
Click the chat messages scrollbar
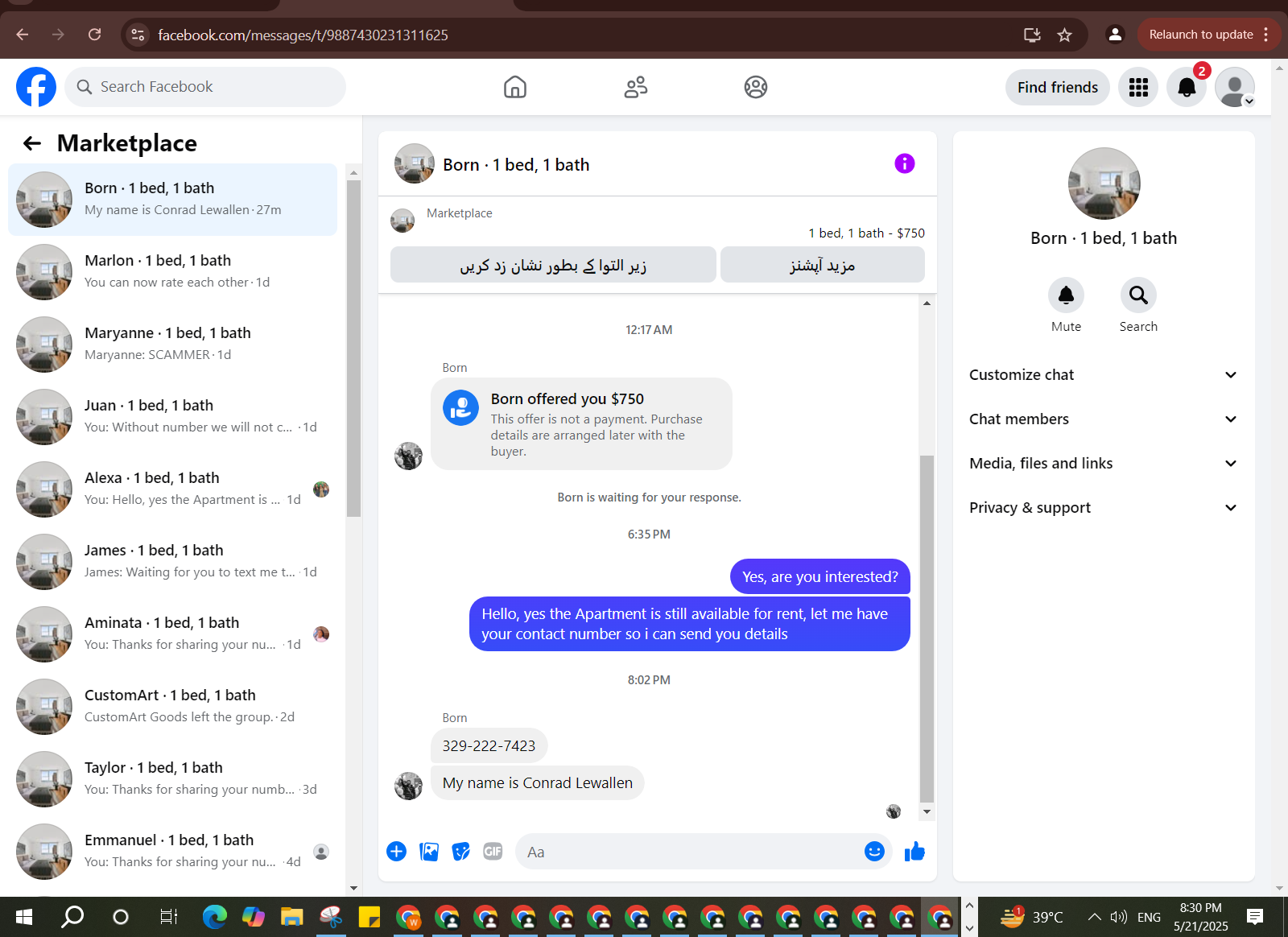coord(927,628)
